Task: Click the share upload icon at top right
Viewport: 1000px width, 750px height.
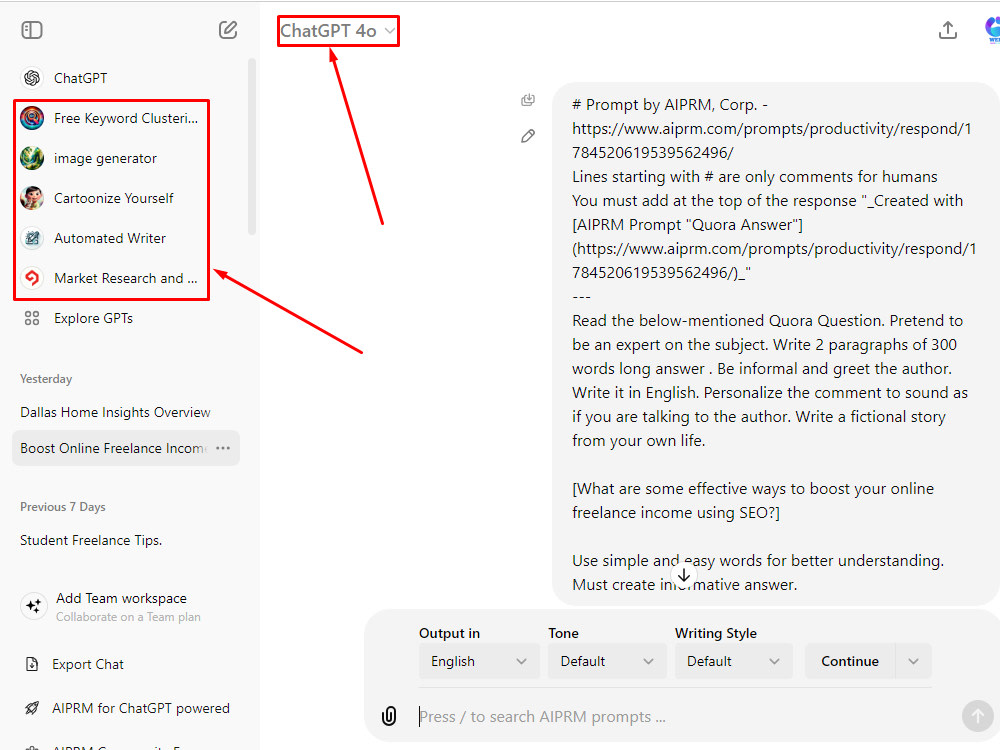Action: (948, 30)
